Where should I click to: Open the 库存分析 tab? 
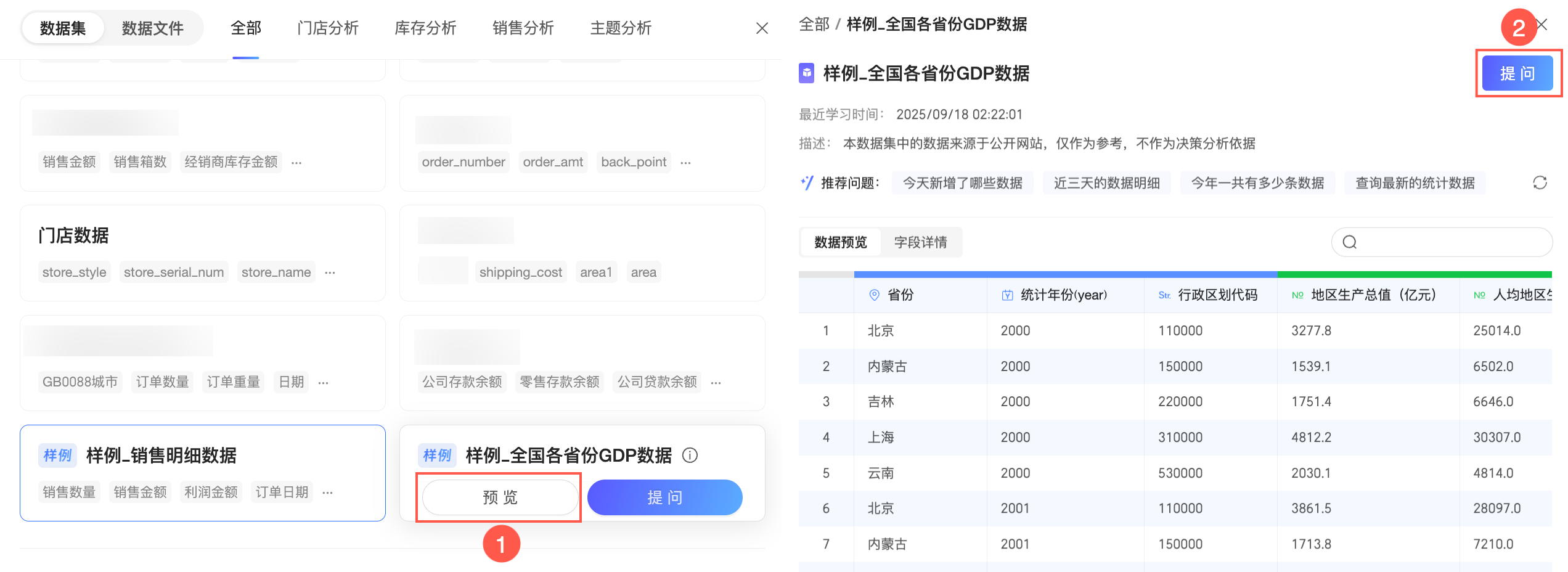click(x=425, y=28)
